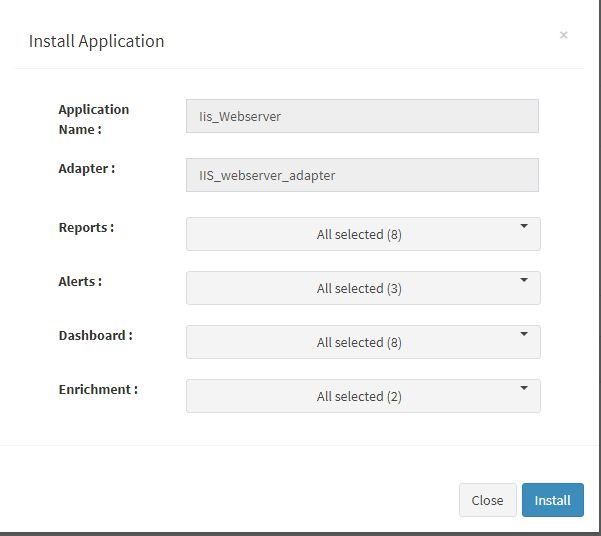601x536 pixels.
Task: Click the Install button
Action: coord(553,500)
